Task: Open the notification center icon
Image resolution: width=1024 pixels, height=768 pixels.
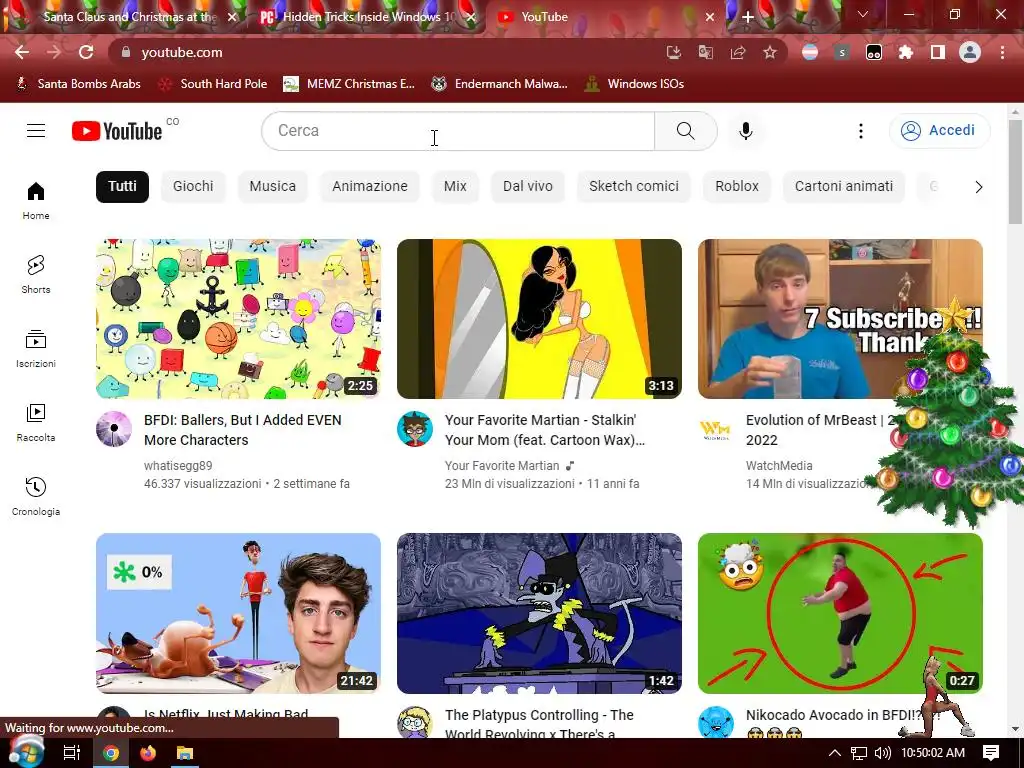Action: point(991,753)
